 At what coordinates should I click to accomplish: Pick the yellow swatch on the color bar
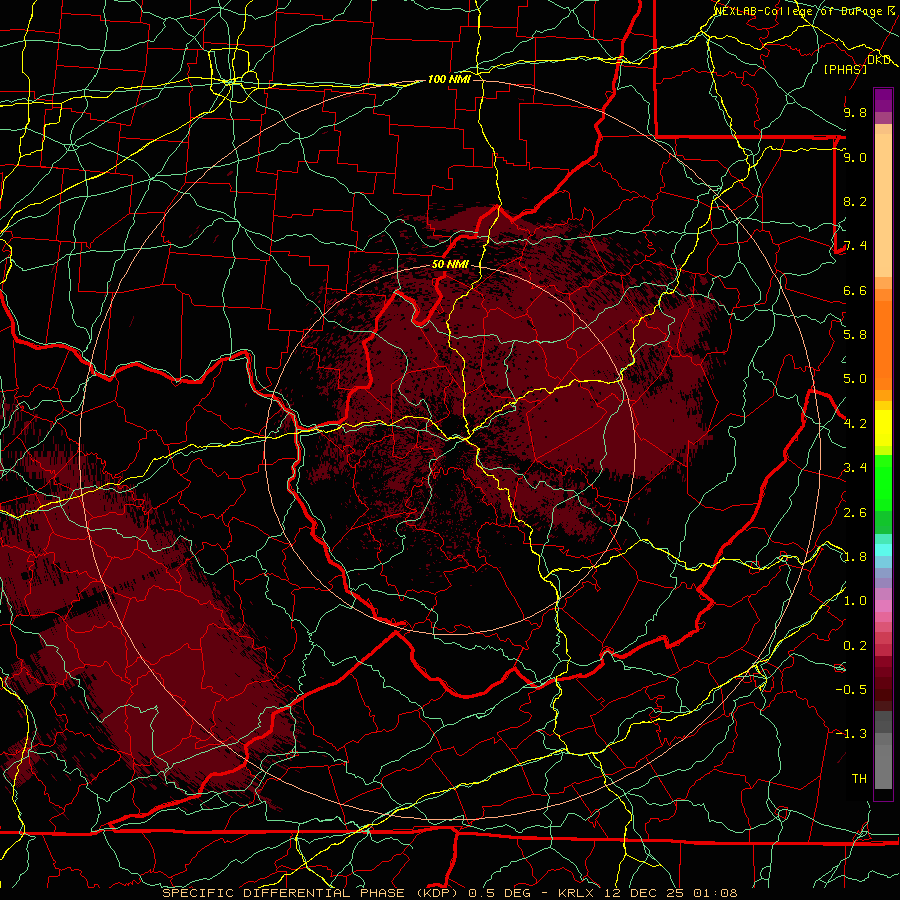pyautogui.click(x=883, y=428)
